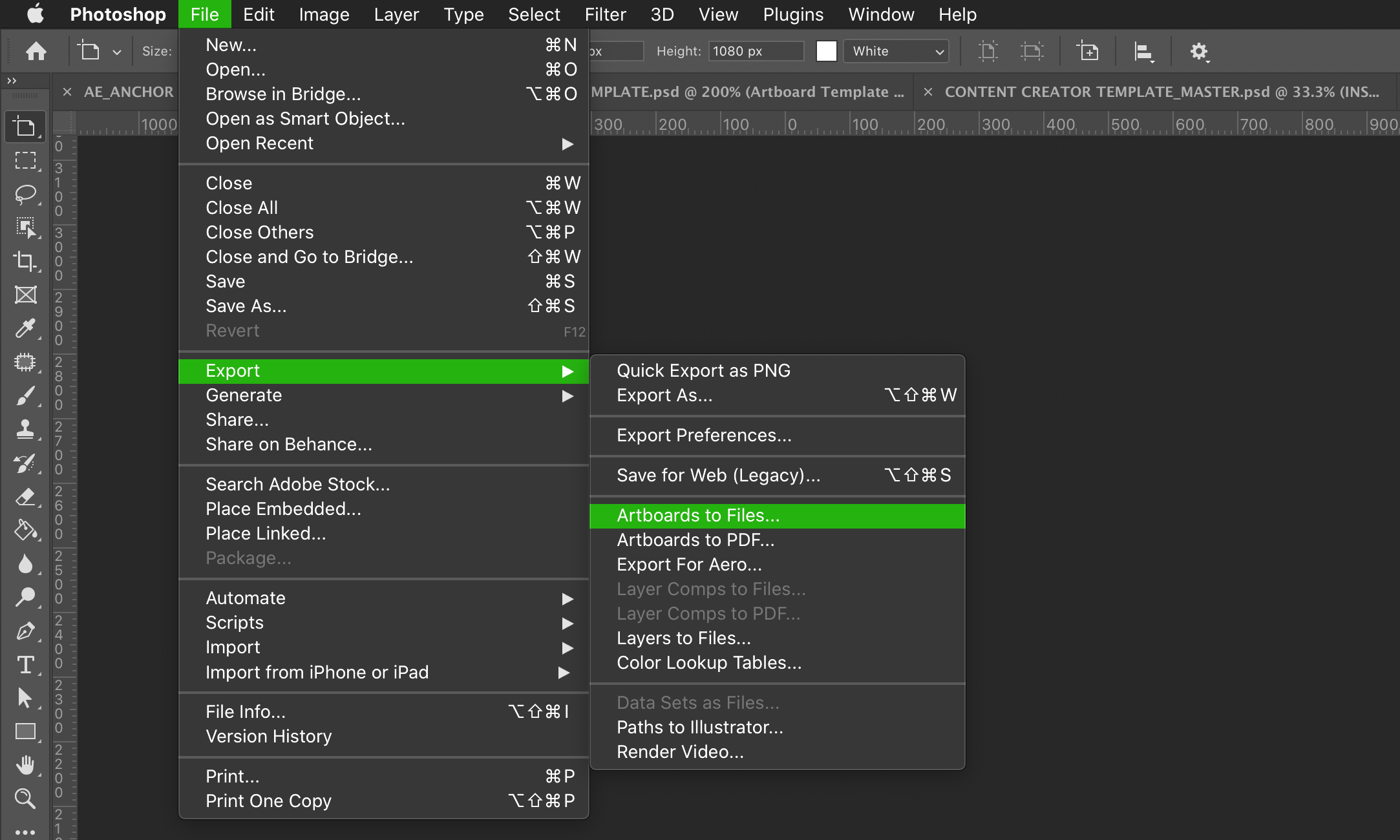Open Export Preferences
Viewport: 1400px width, 840px height.
[778, 436]
